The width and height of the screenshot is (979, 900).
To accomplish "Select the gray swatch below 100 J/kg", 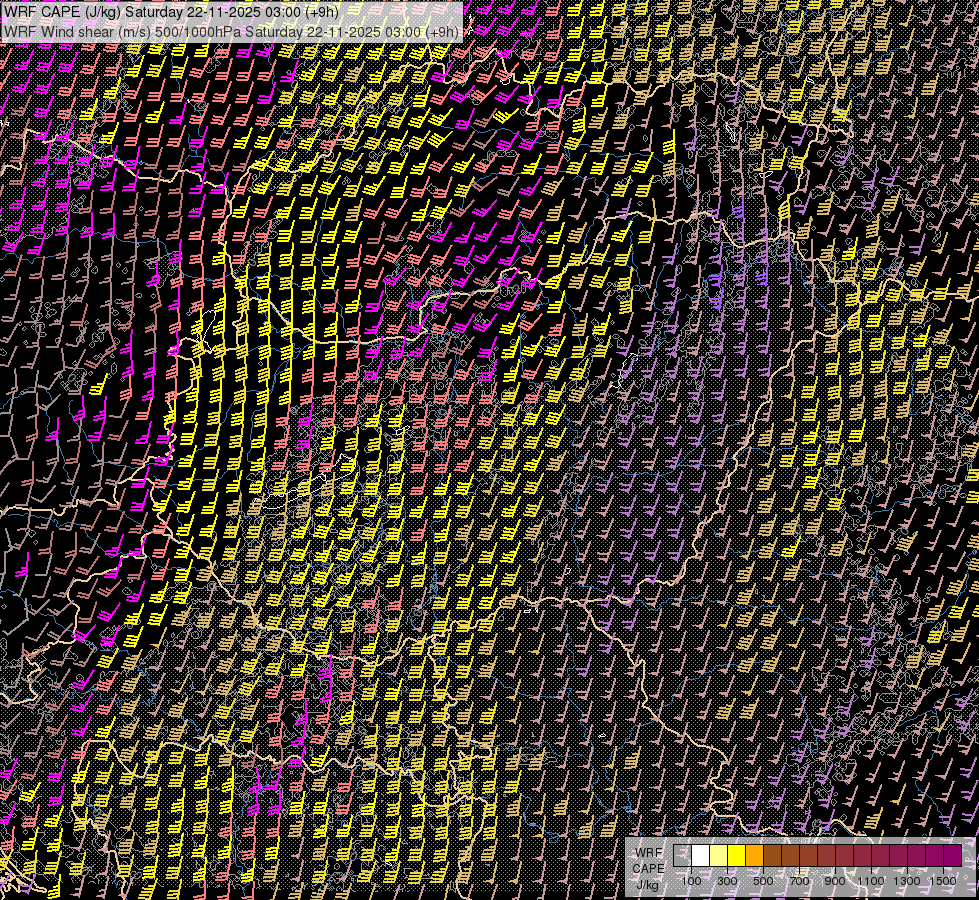I will pyautogui.click(x=682, y=856).
